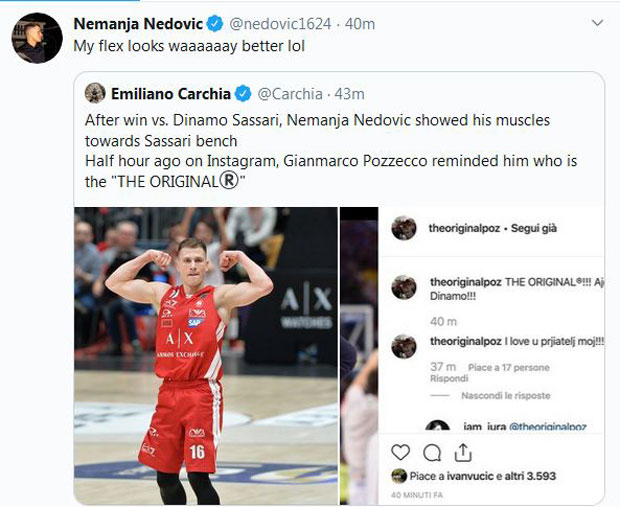Open Emiliano Carchia's small profile avatar

point(95,93)
